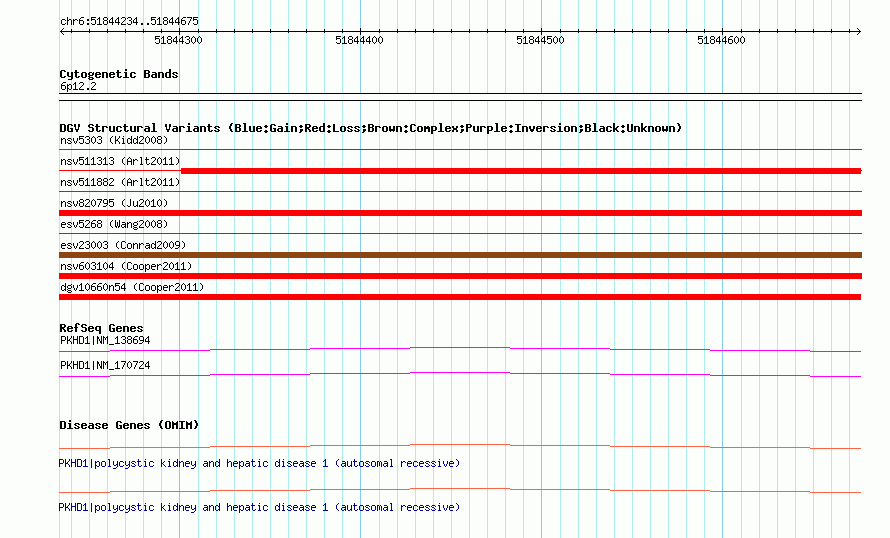
Task: Click the magenta intron line of NM_170724
Action: (x=460, y=373)
